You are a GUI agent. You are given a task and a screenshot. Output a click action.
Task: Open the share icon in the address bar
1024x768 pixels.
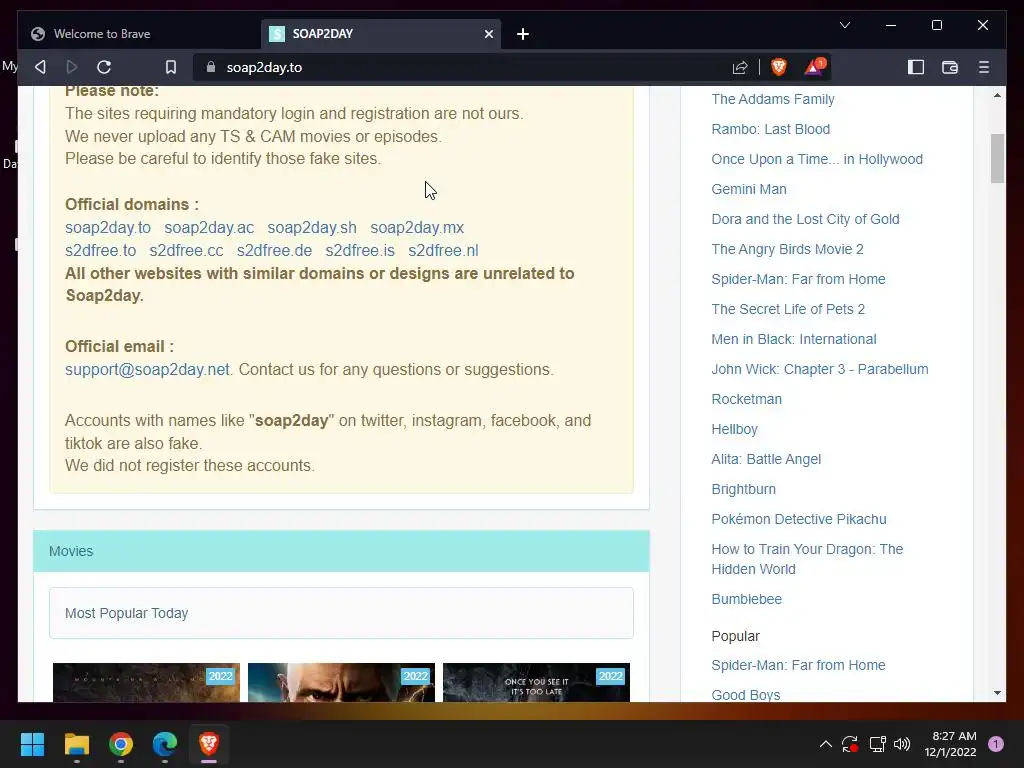[740, 67]
